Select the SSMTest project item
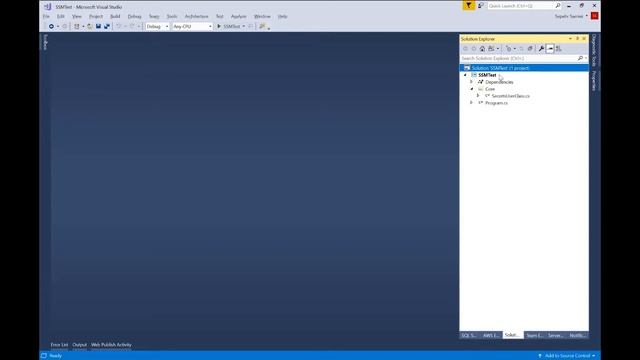The image size is (640, 360). (487, 75)
